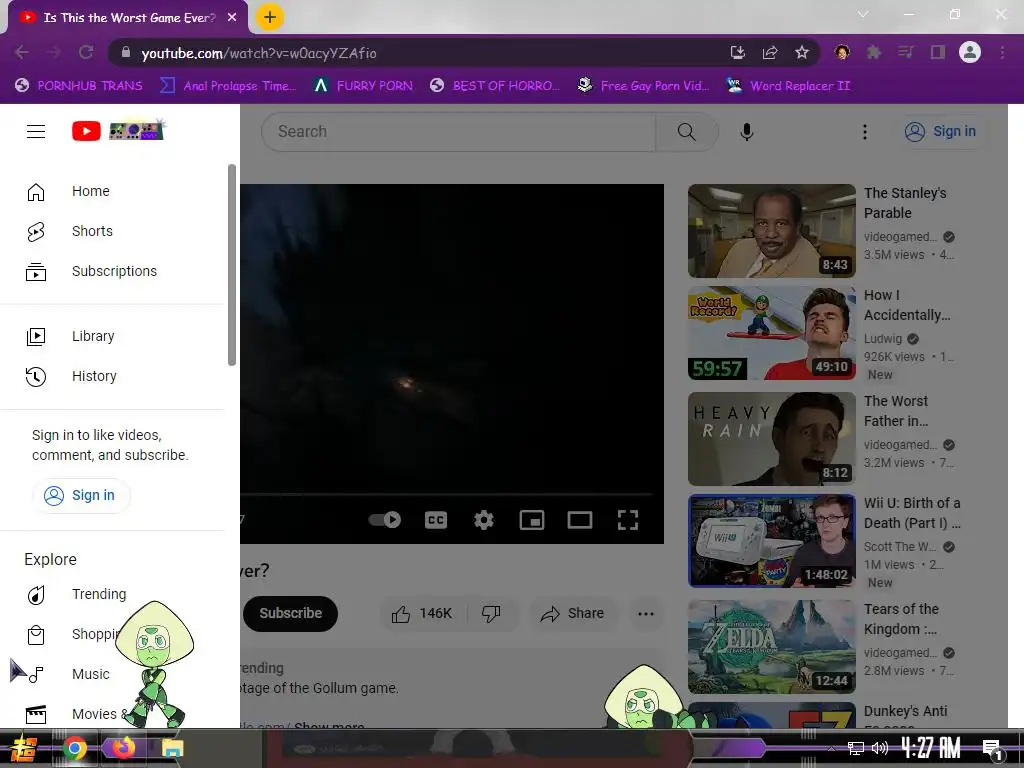Enable miniplayer mode
1024x768 pixels.
click(532, 520)
